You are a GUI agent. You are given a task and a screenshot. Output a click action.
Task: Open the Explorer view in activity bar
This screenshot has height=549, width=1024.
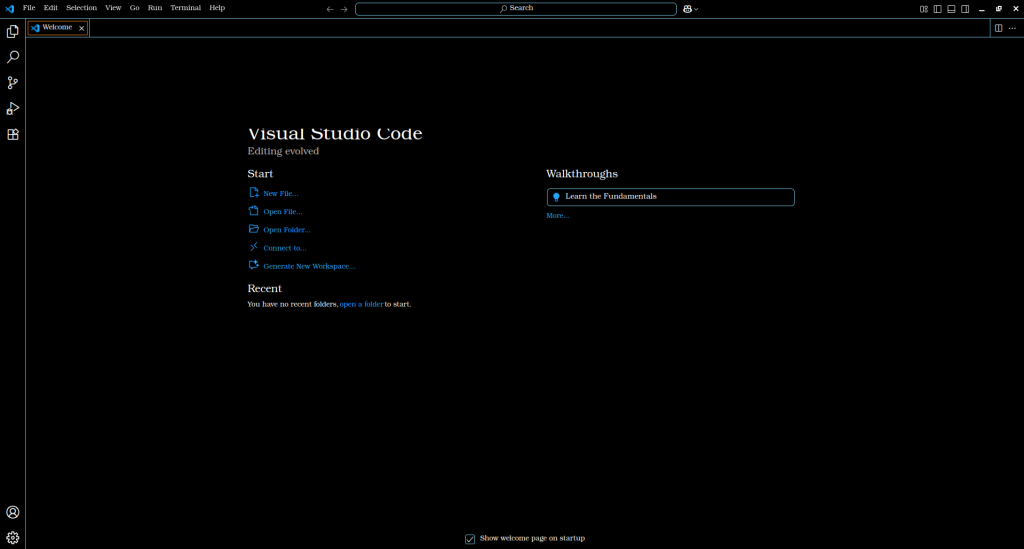(x=13, y=32)
